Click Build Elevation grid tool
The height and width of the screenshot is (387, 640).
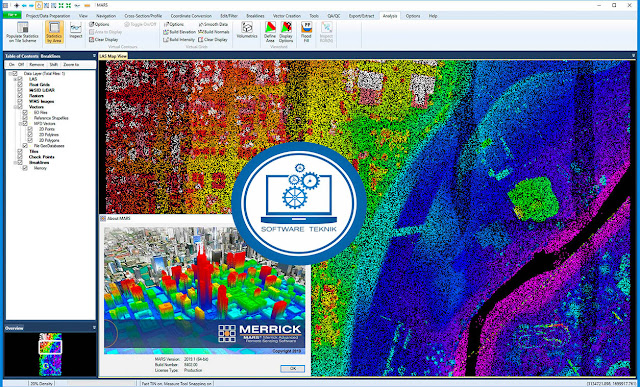[180, 32]
